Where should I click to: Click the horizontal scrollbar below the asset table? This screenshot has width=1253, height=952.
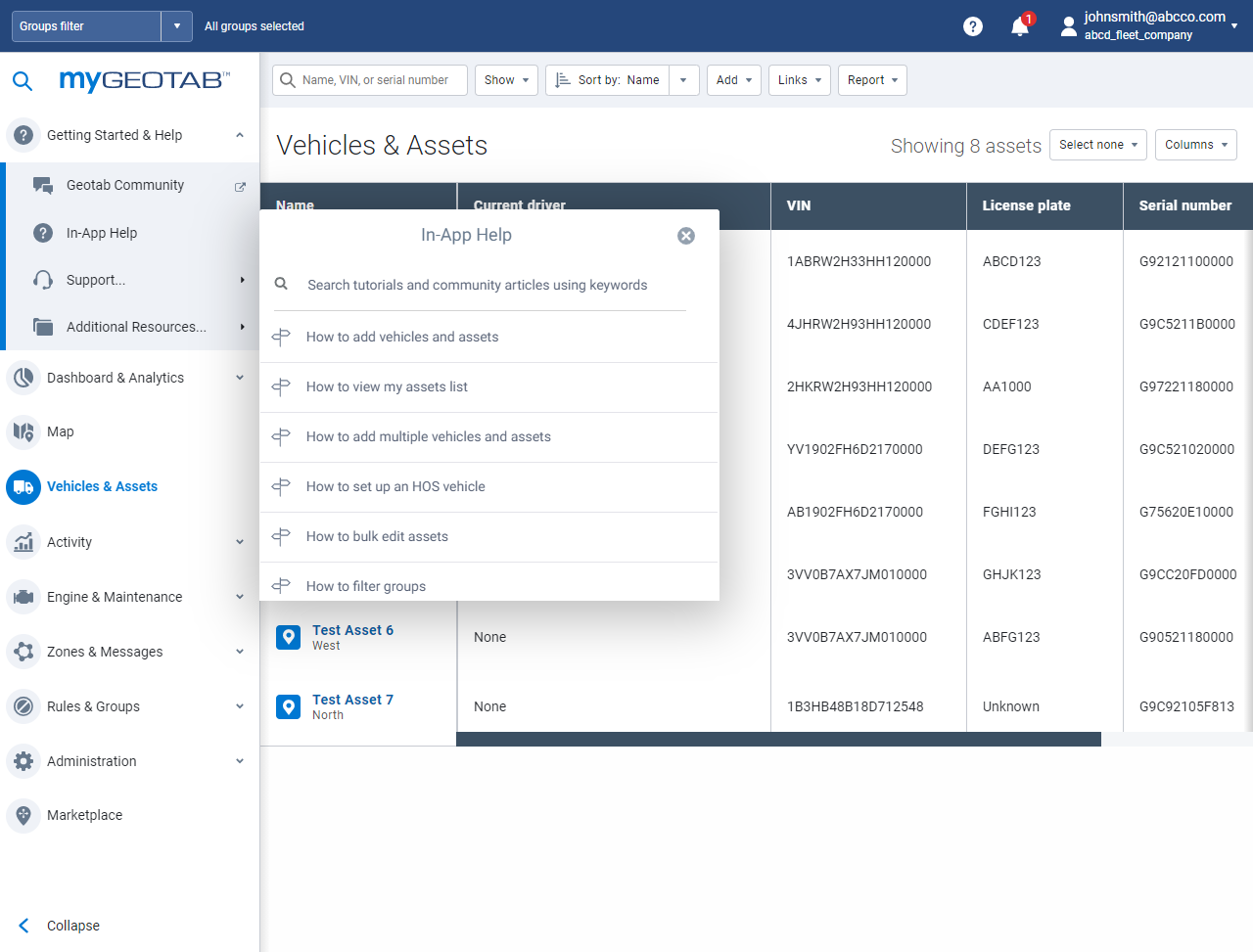[778, 739]
